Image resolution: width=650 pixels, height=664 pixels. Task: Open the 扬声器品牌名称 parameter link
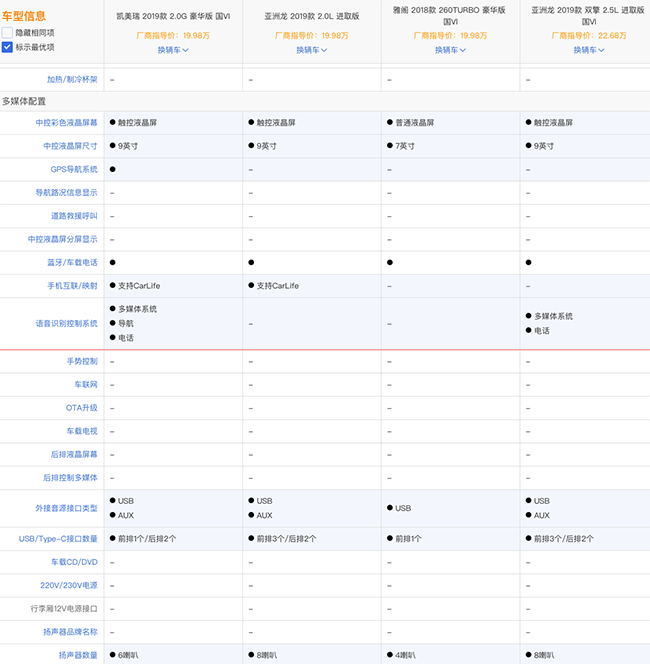(x=70, y=632)
